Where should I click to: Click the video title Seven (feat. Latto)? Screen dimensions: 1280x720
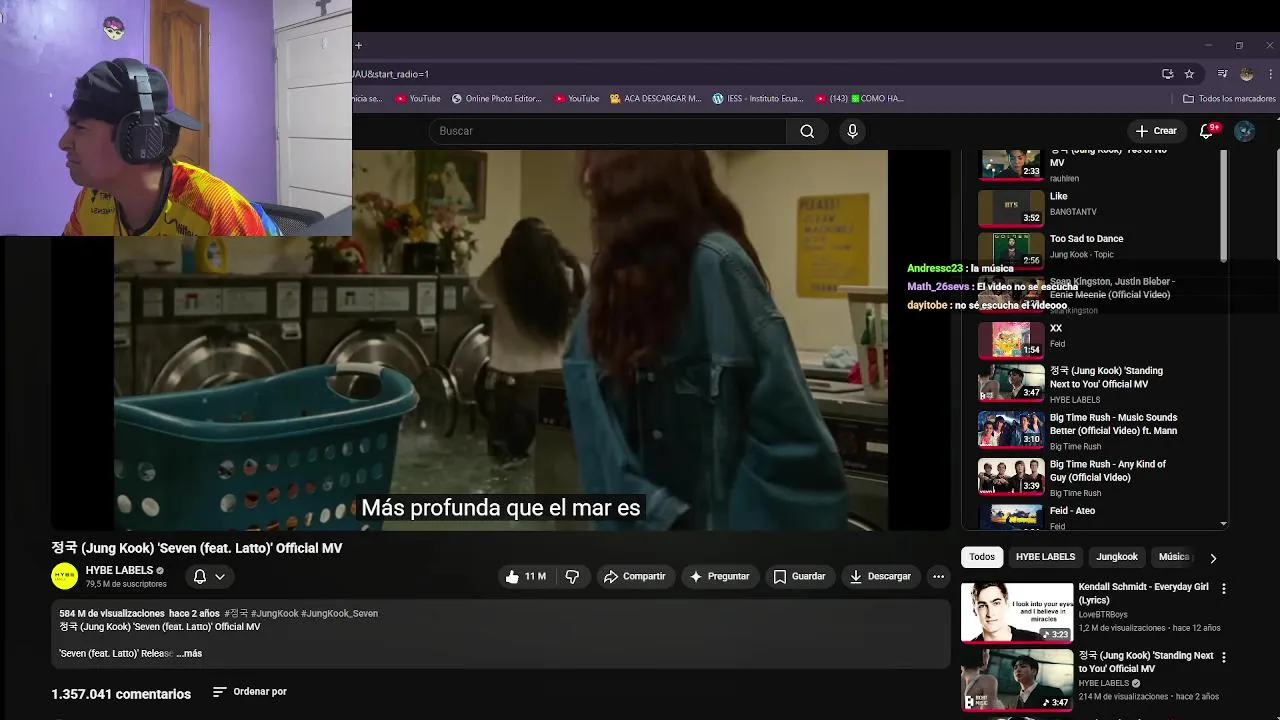[197, 548]
